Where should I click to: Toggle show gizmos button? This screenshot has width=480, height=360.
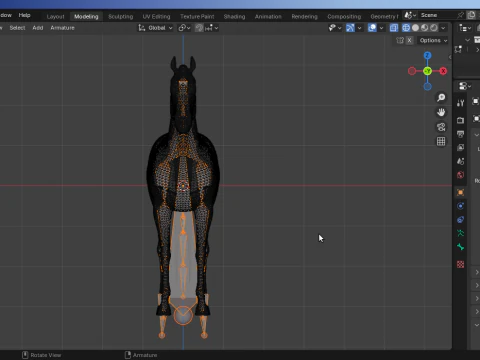pyautogui.click(x=350, y=28)
